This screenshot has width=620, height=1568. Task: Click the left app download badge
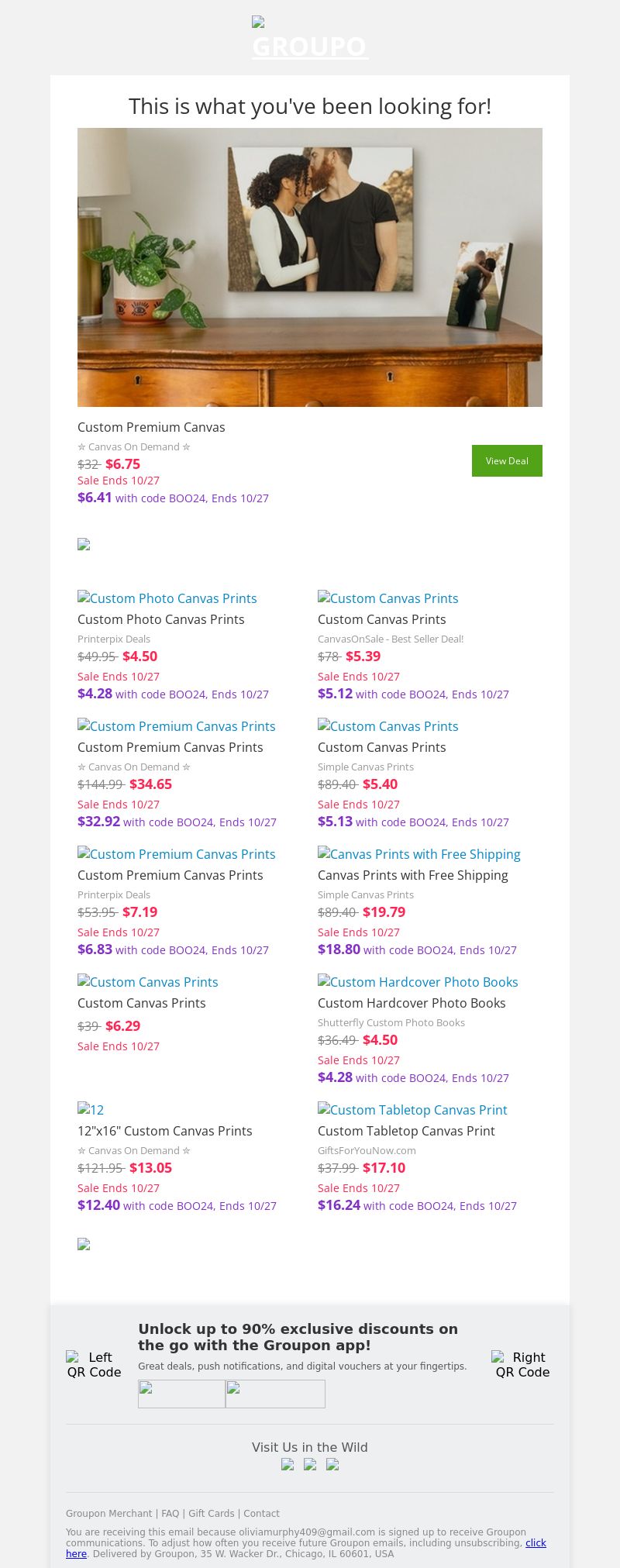(181, 1394)
